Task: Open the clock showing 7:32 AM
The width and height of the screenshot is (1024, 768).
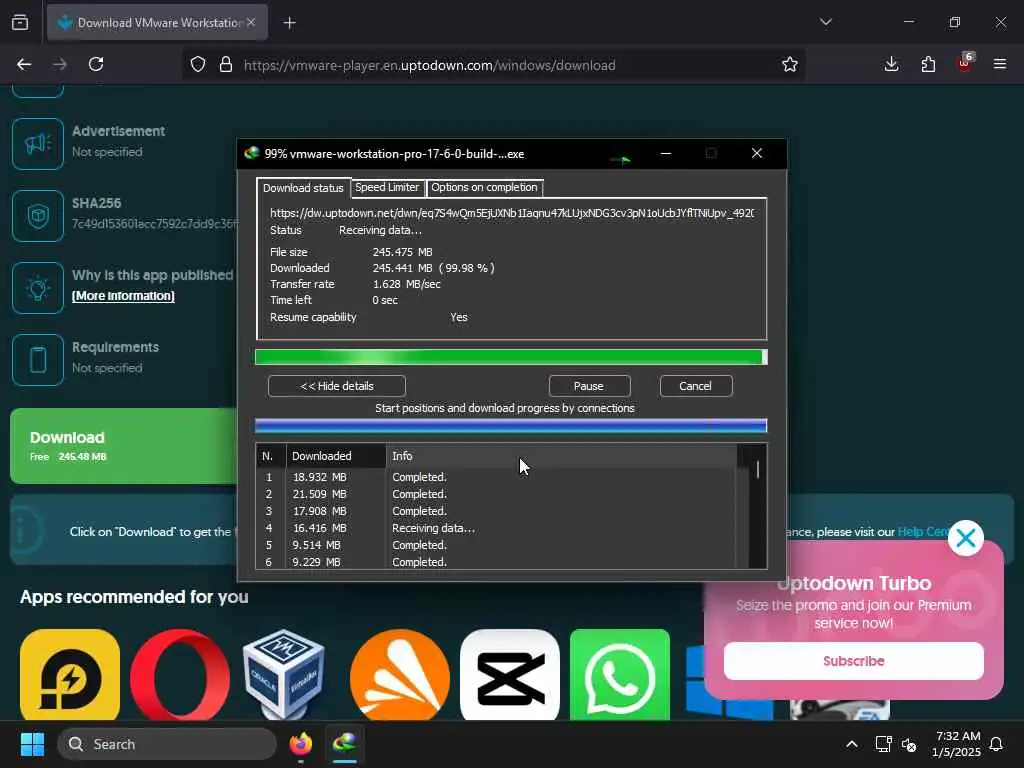Action: [956, 744]
